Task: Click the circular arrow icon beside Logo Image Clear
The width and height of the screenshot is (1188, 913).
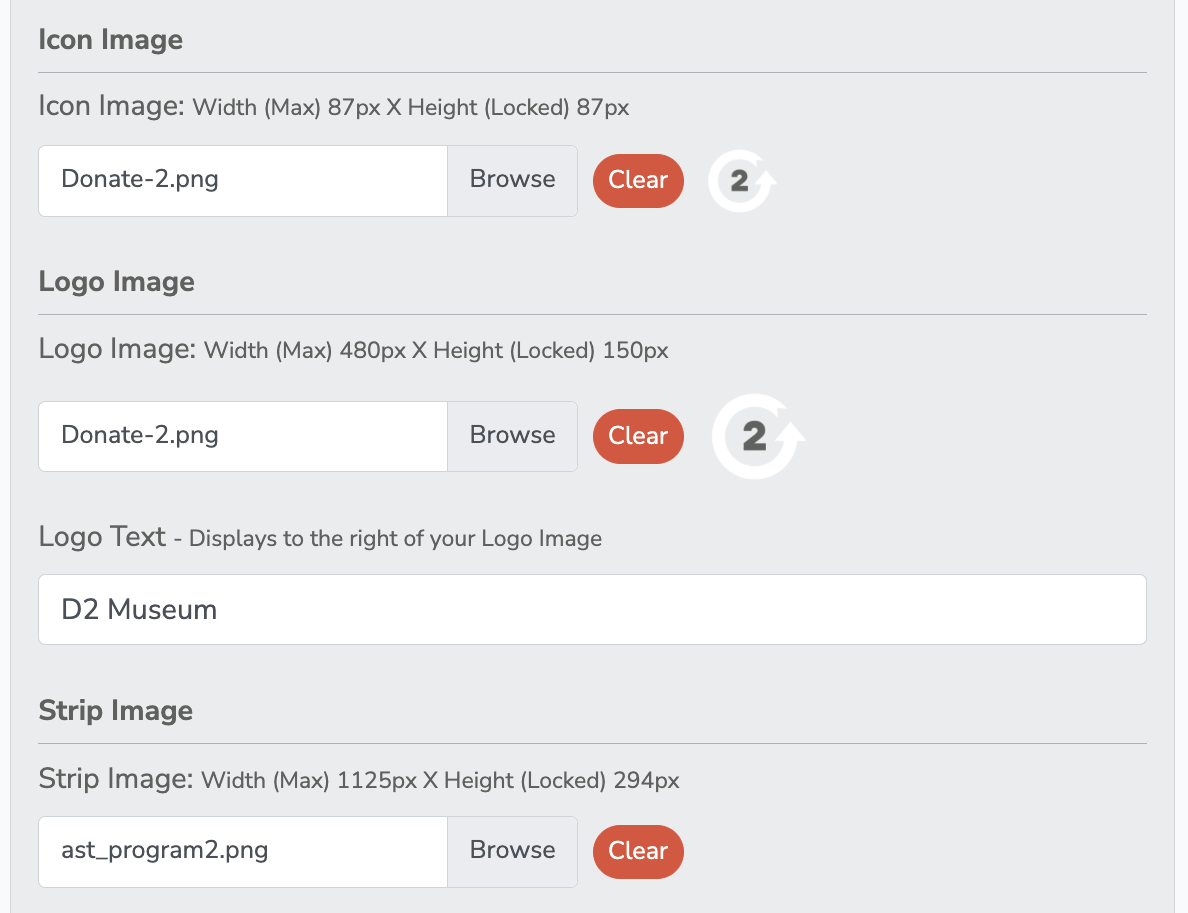Action: 757,436
